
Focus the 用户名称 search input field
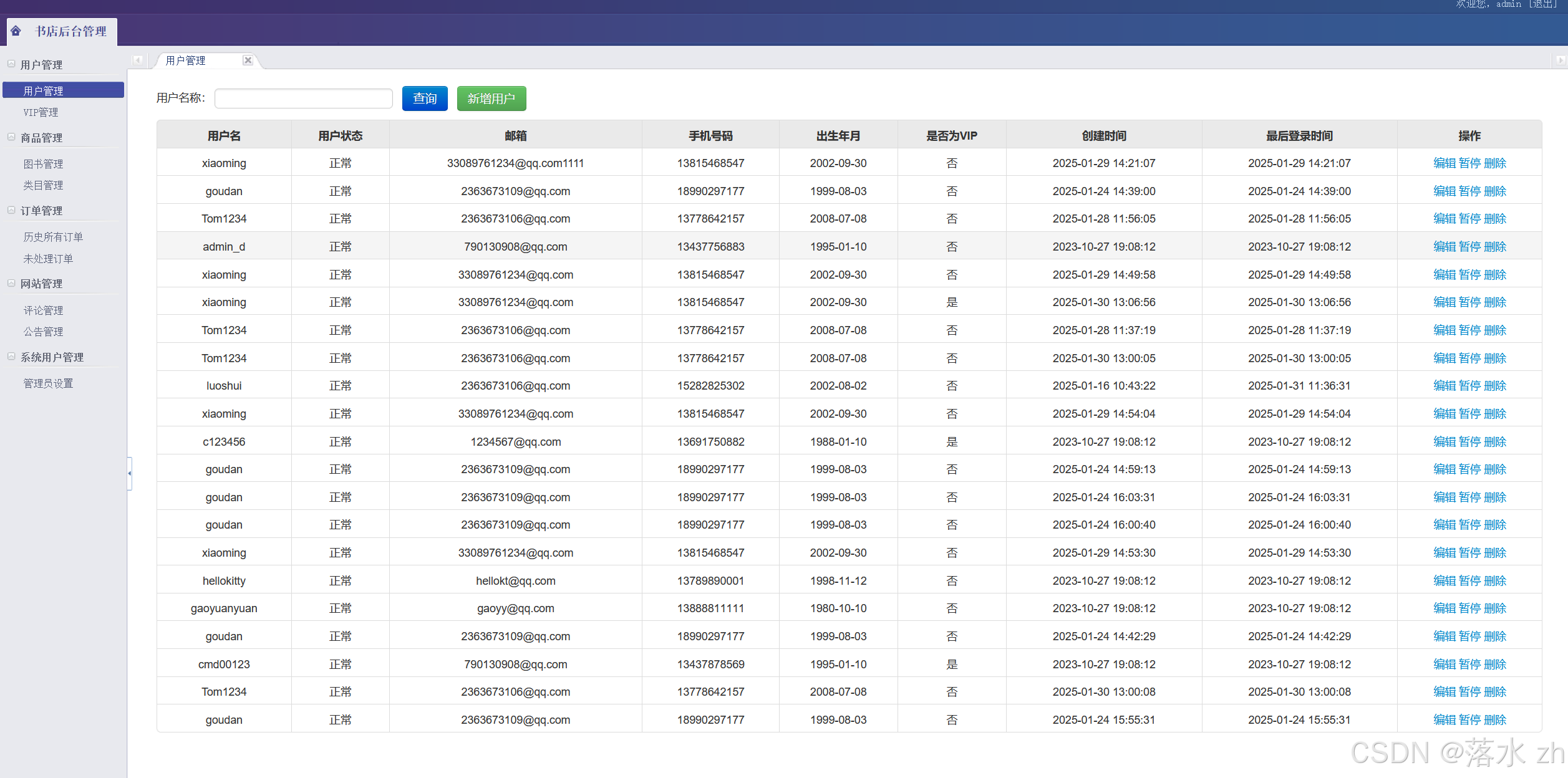point(304,98)
